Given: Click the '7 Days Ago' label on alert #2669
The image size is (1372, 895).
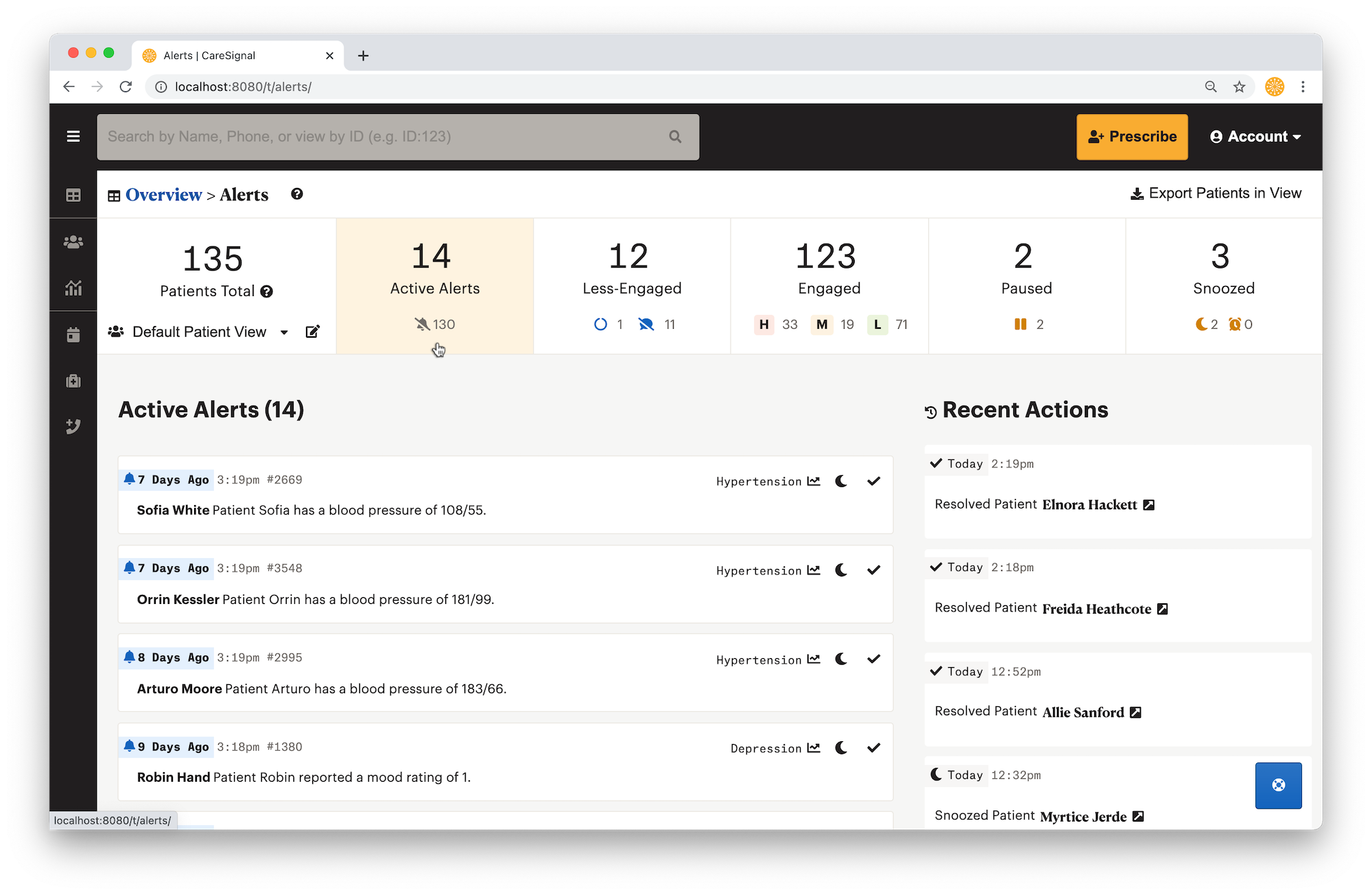Looking at the screenshot, I should 173,480.
